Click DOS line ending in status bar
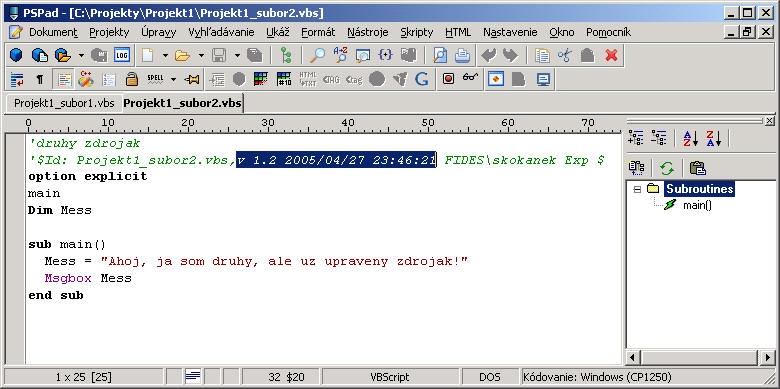780x389 pixels. [x=489, y=377]
